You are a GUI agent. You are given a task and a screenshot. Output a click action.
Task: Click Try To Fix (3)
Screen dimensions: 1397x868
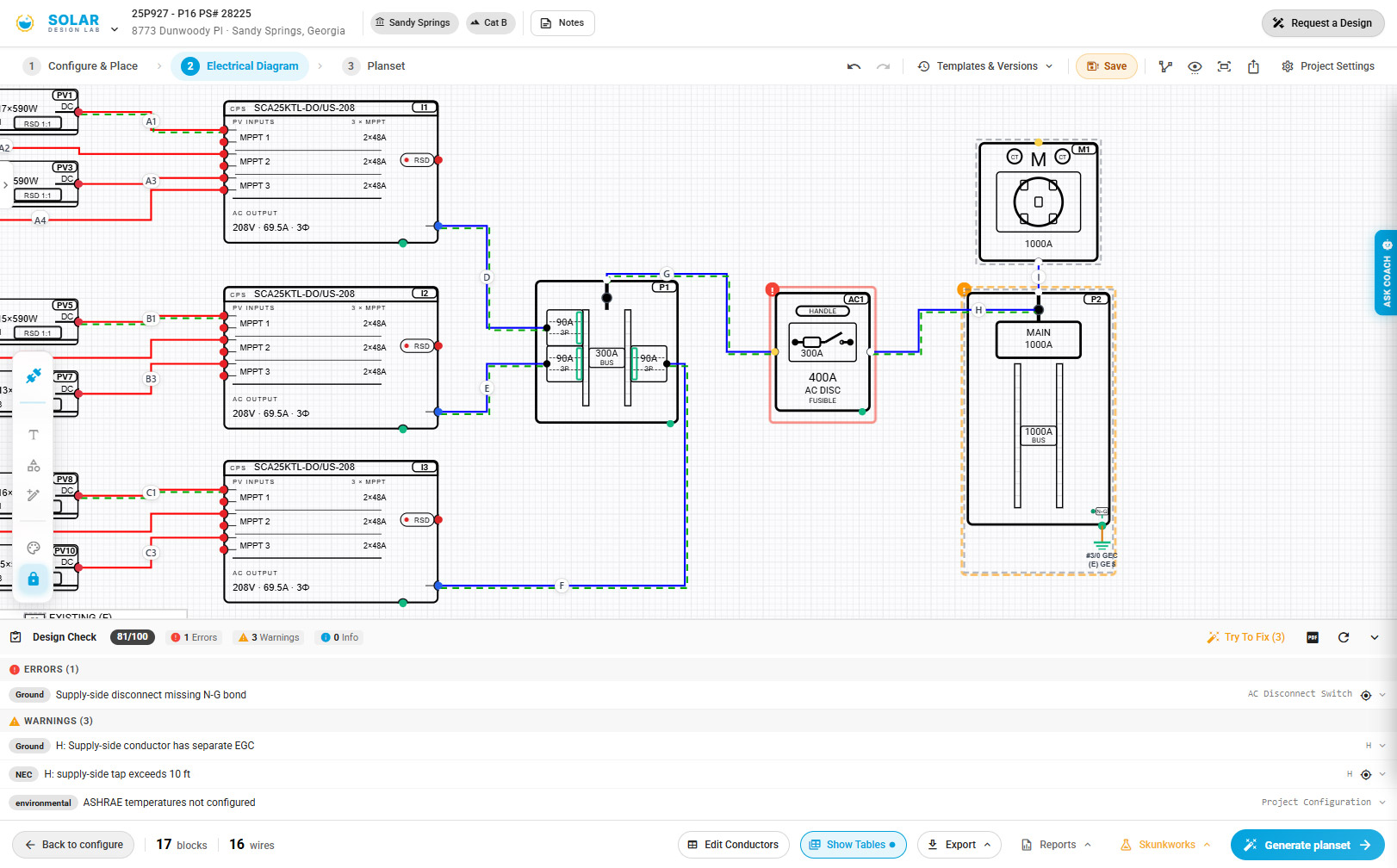(1246, 637)
